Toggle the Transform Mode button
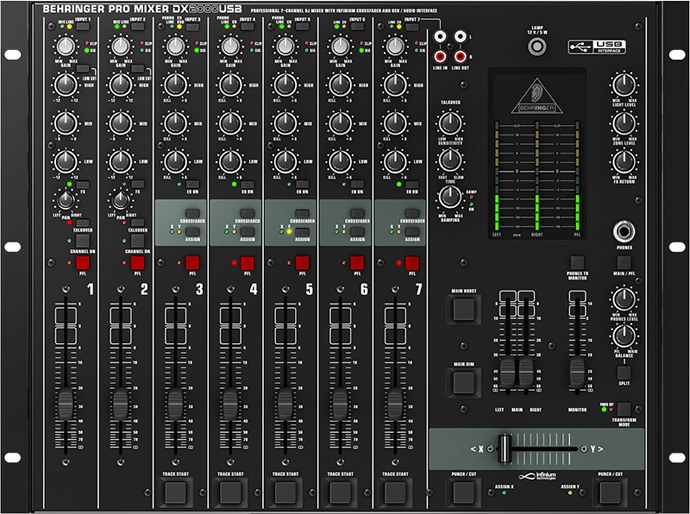690x514 pixels. coord(623,407)
